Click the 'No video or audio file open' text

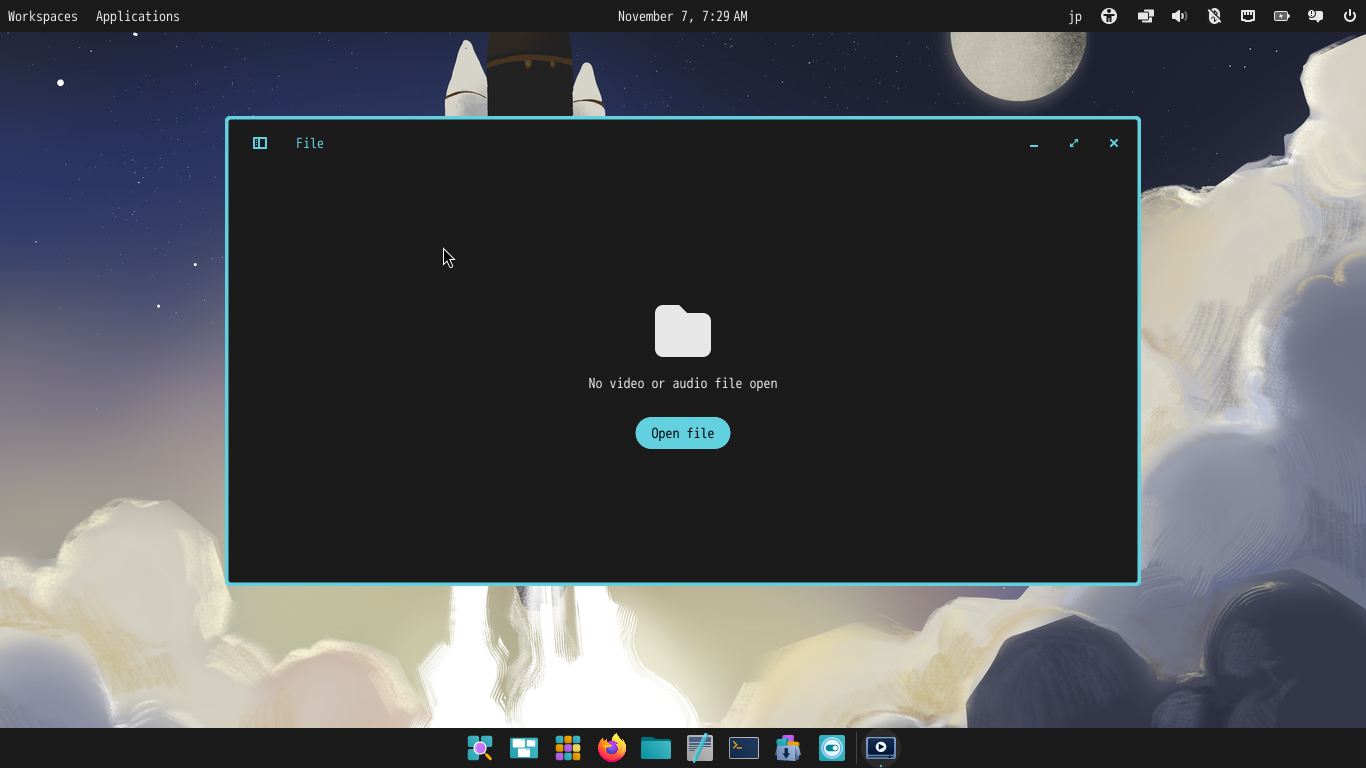point(683,383)
